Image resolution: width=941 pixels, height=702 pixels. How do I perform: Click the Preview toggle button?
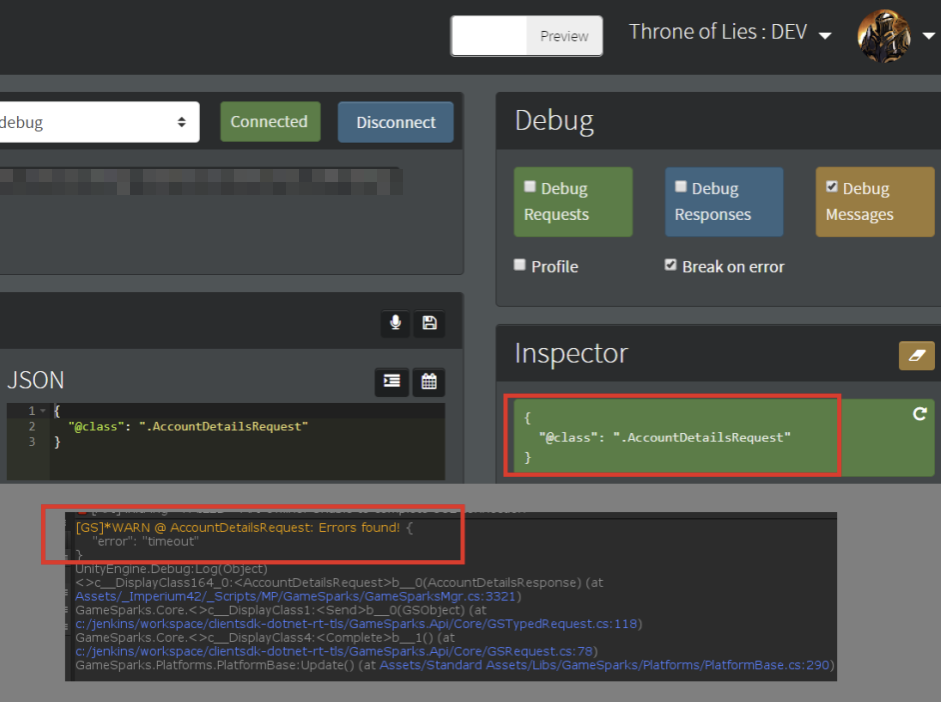tap(564, 36)
